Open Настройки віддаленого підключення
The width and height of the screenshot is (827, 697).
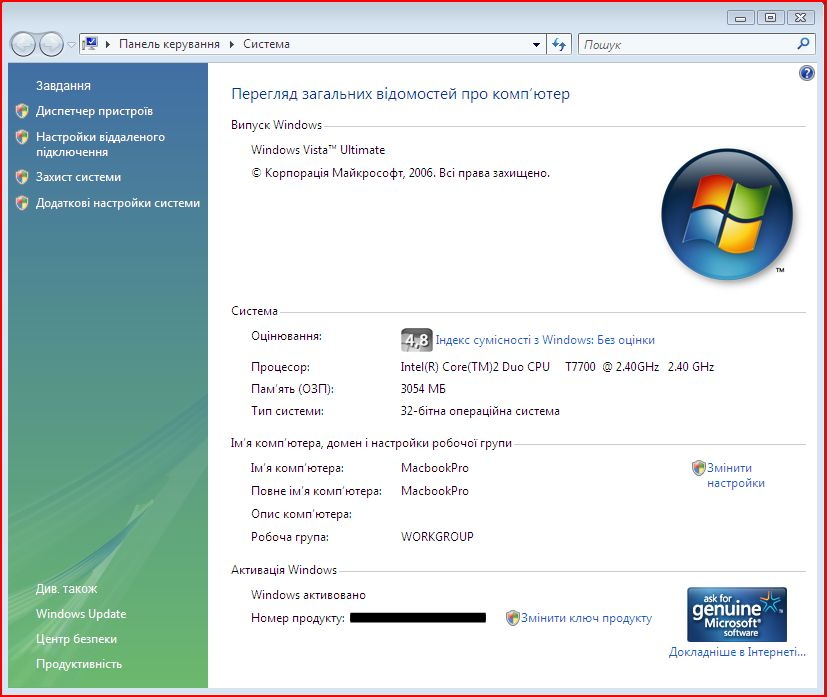click(100, 144)
